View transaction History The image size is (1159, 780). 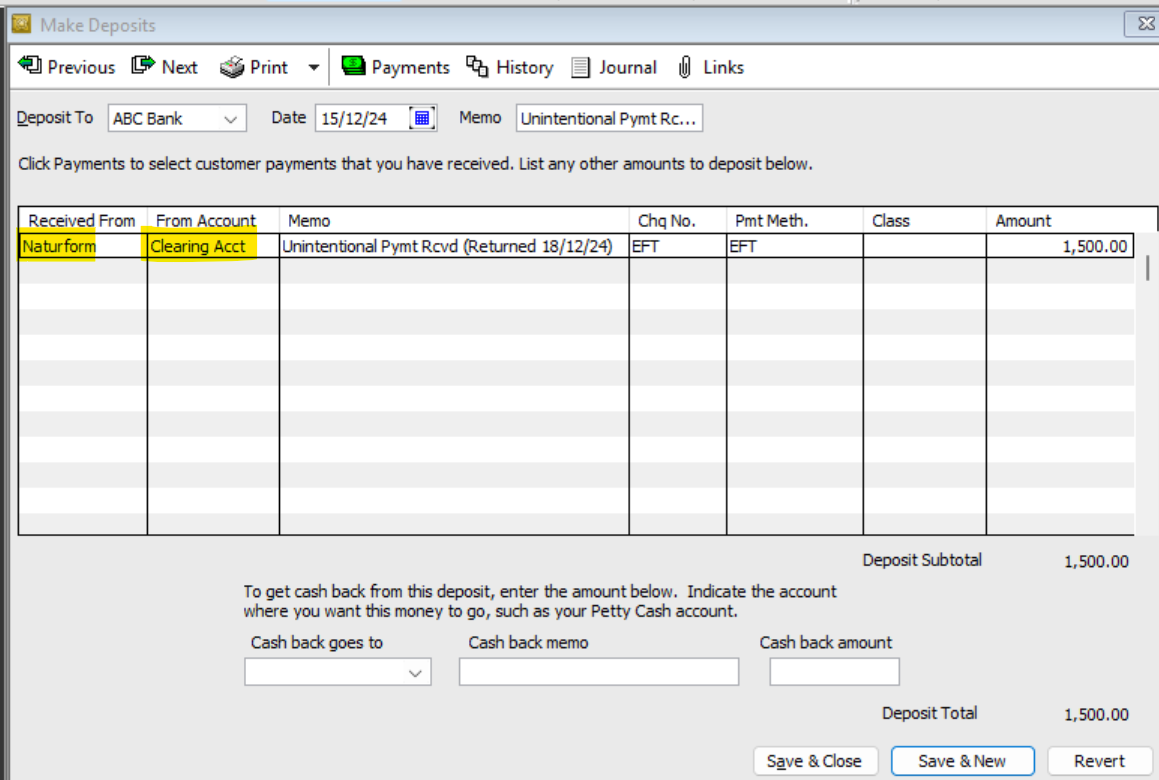(x=509, y=67)
